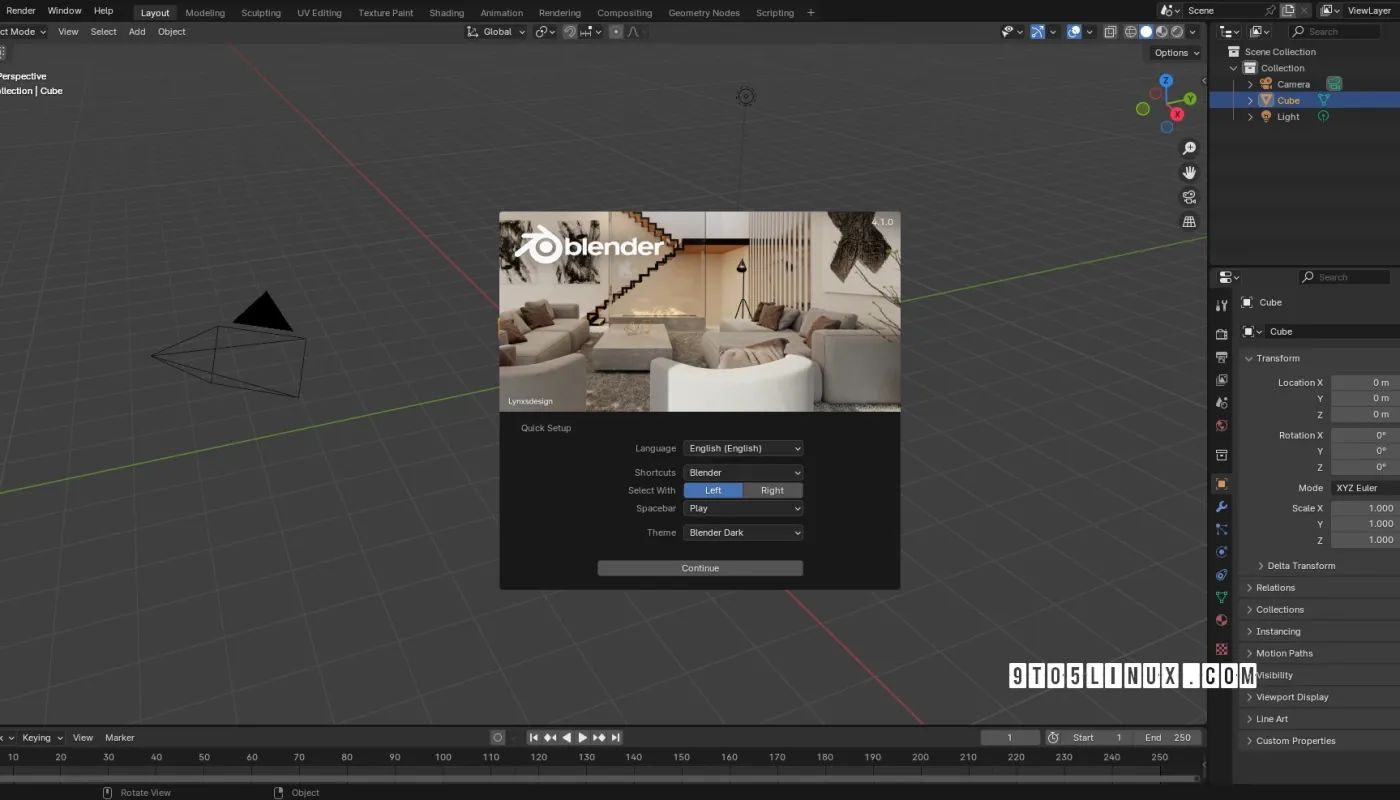1400x800 pixels.
Task: Open the Scene properties tab icon
Action: [x=1221, y=403]
